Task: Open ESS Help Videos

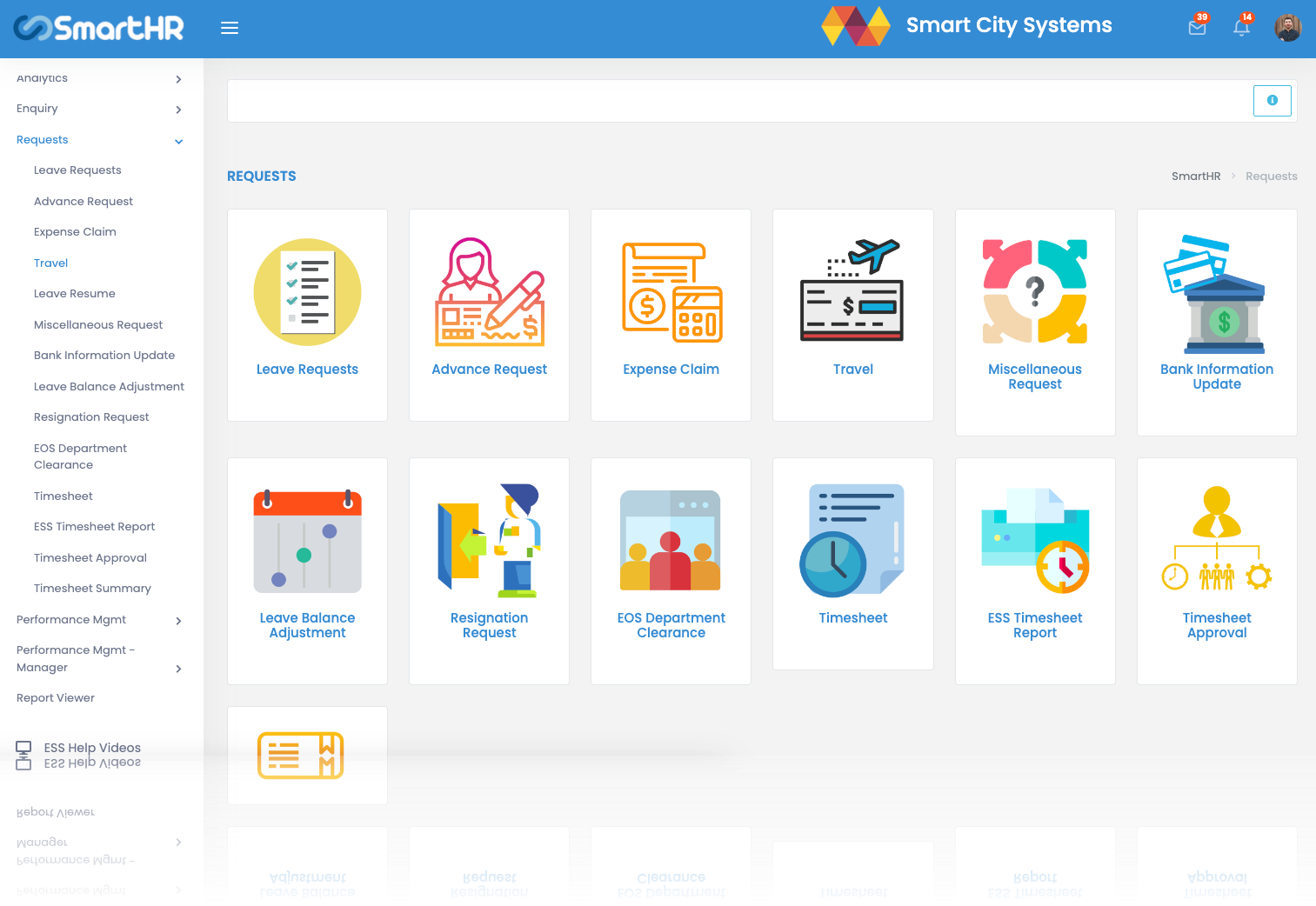Action: (x=92, y=747)
